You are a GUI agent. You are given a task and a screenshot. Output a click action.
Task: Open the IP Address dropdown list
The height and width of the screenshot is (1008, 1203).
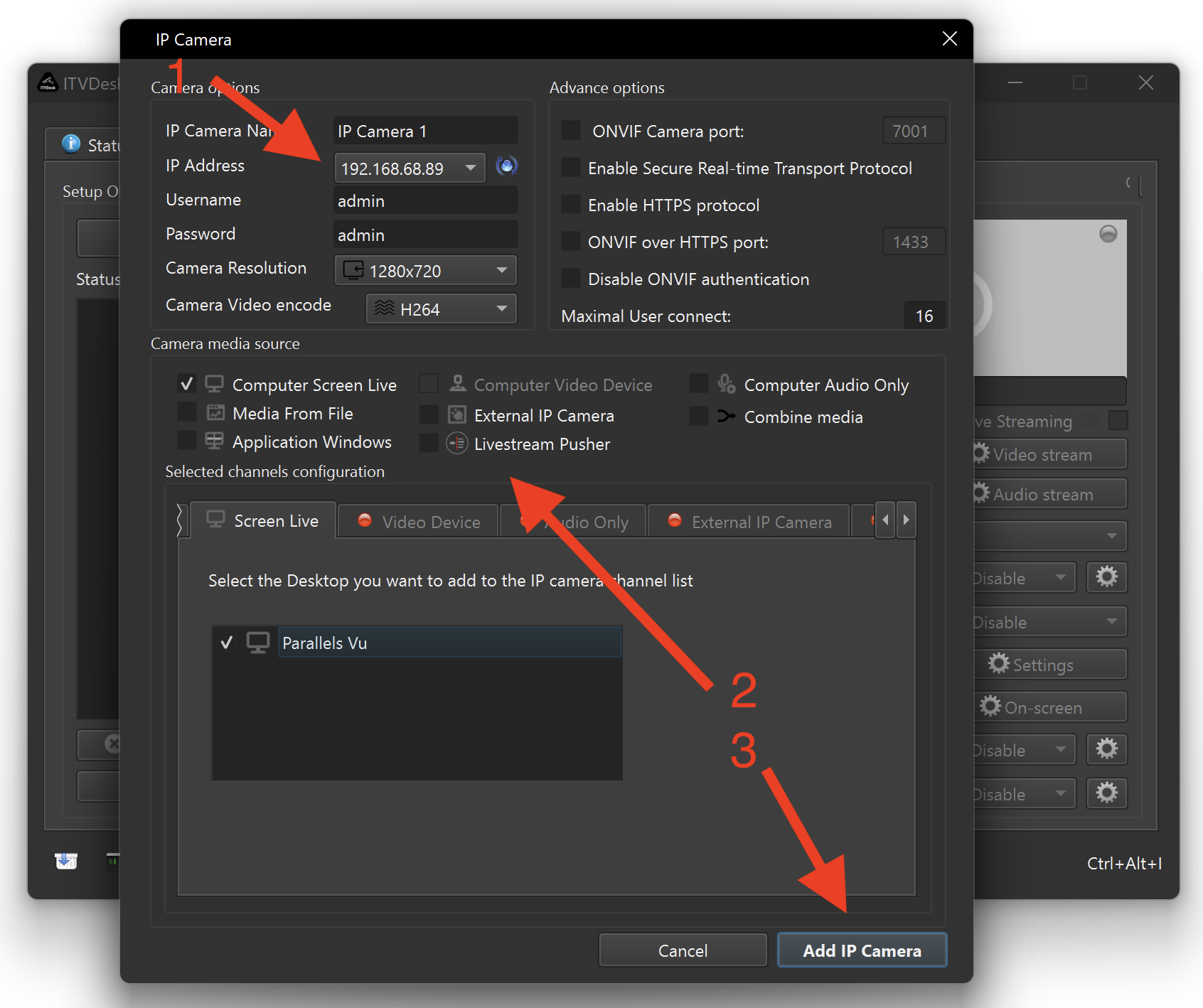pos(470,168)
